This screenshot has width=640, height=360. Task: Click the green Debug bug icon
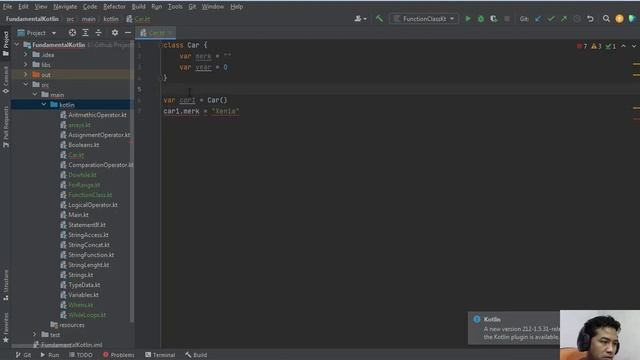tap(481, 19)
